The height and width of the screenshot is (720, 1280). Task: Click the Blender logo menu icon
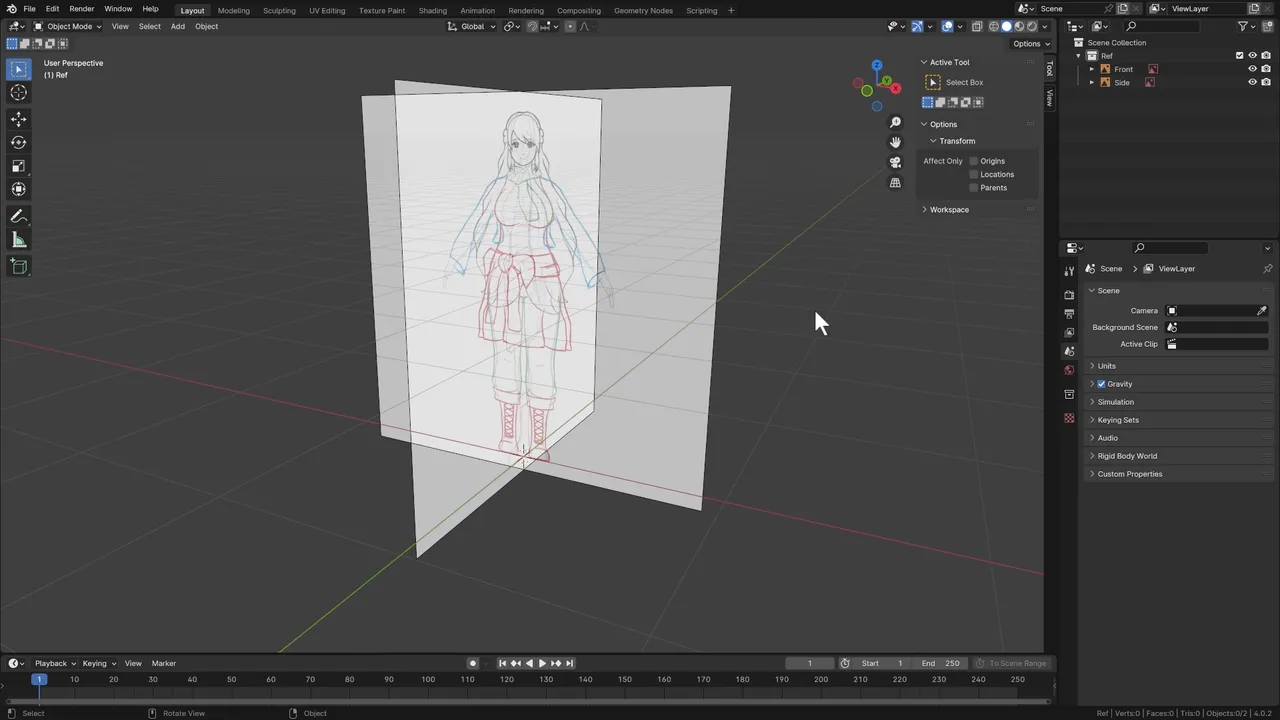pos(11,9)
